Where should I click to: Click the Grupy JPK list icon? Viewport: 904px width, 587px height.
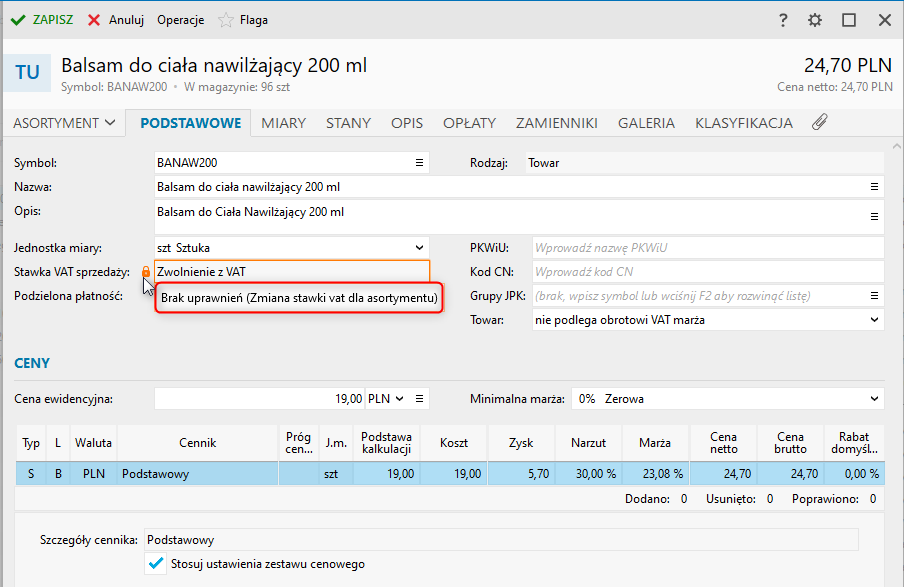coord(874,296)
